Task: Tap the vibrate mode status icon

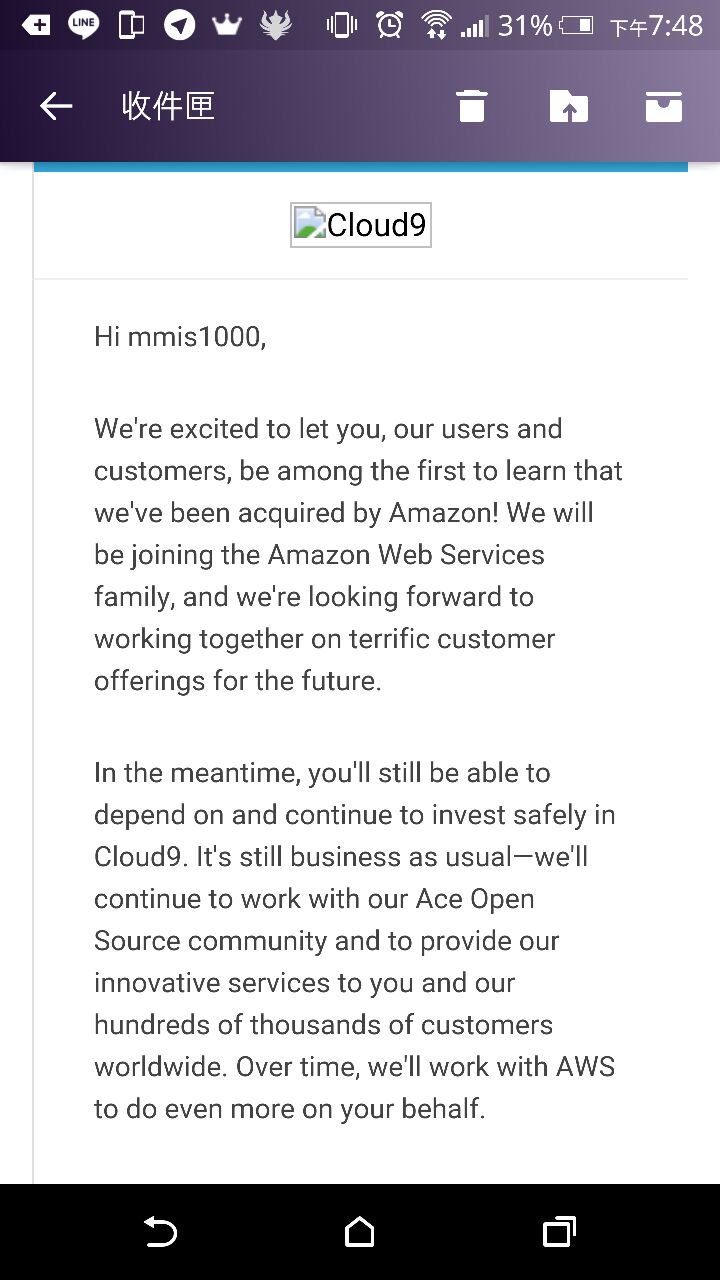Action: tap(341, 25)
